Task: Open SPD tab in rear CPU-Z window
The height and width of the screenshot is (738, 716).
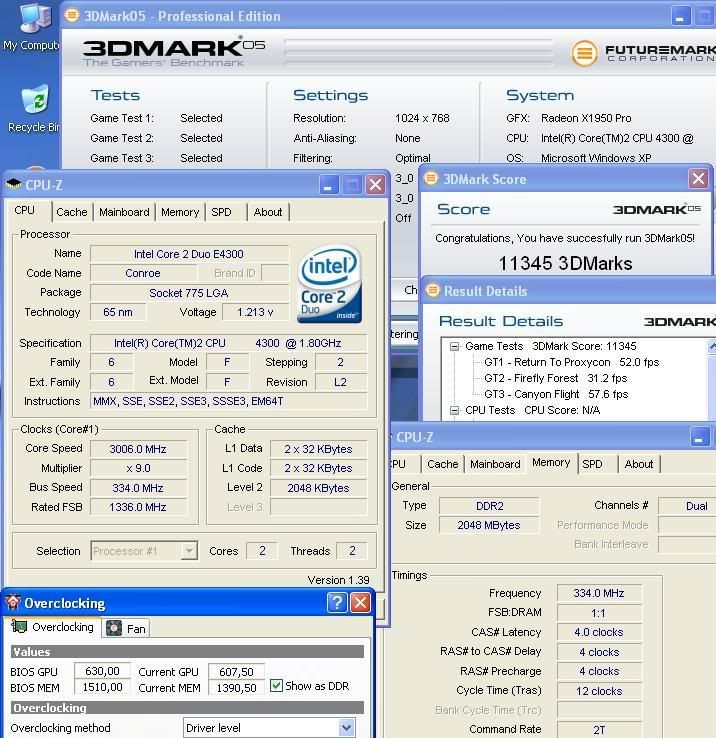Action: click(592, 464)
